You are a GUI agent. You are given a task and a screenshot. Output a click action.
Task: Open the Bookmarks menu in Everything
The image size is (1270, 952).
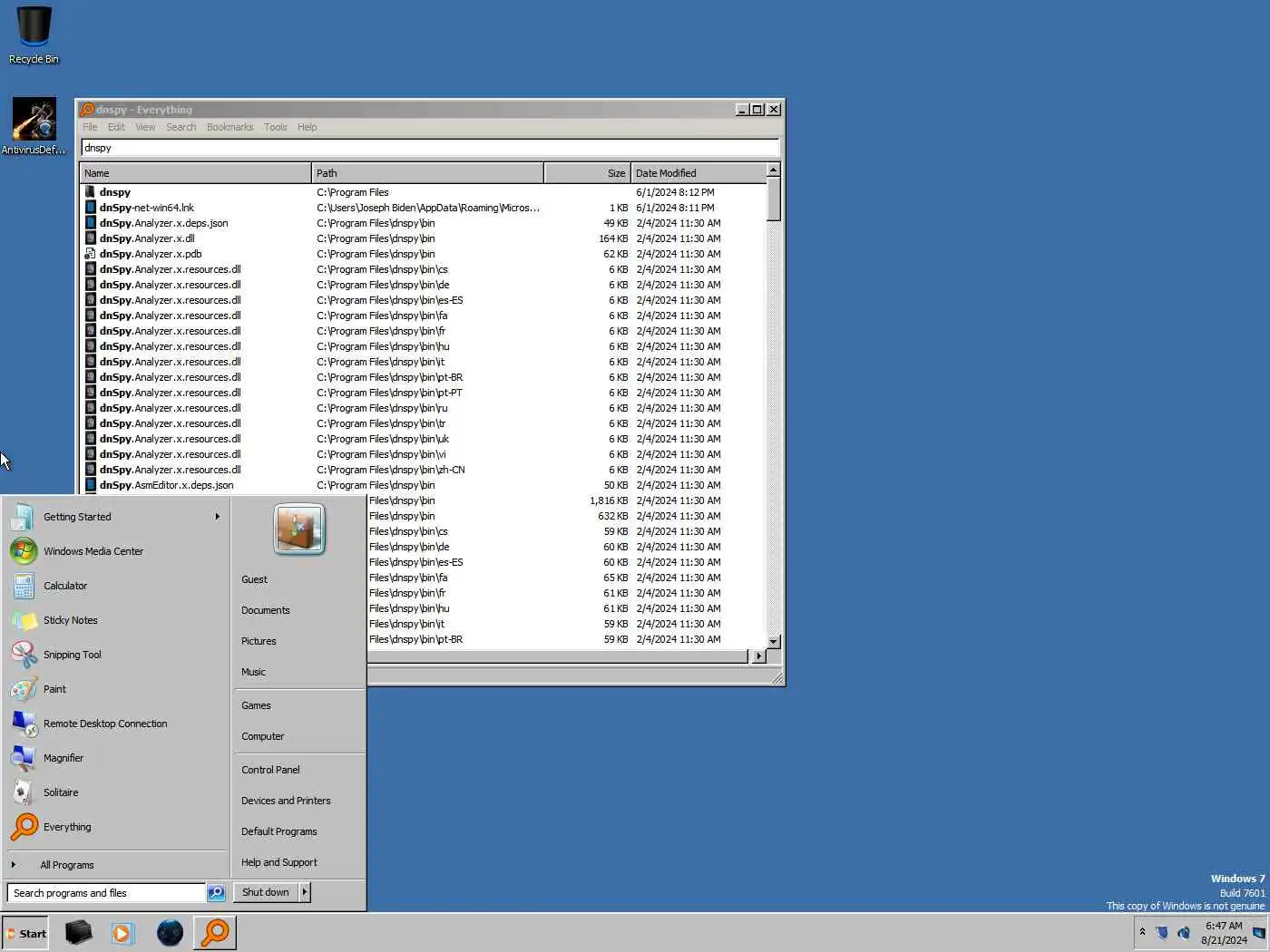[230, 127]
